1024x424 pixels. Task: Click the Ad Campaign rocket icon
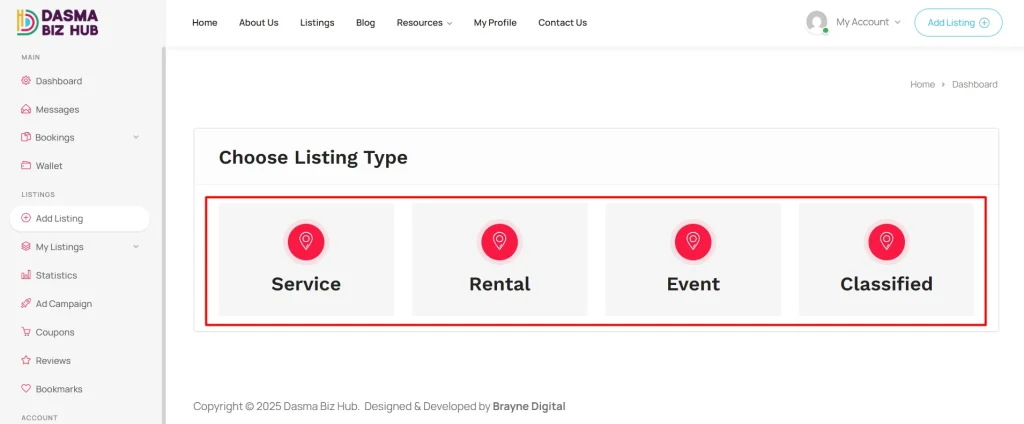pyautogui.click(x=26, y=304)
